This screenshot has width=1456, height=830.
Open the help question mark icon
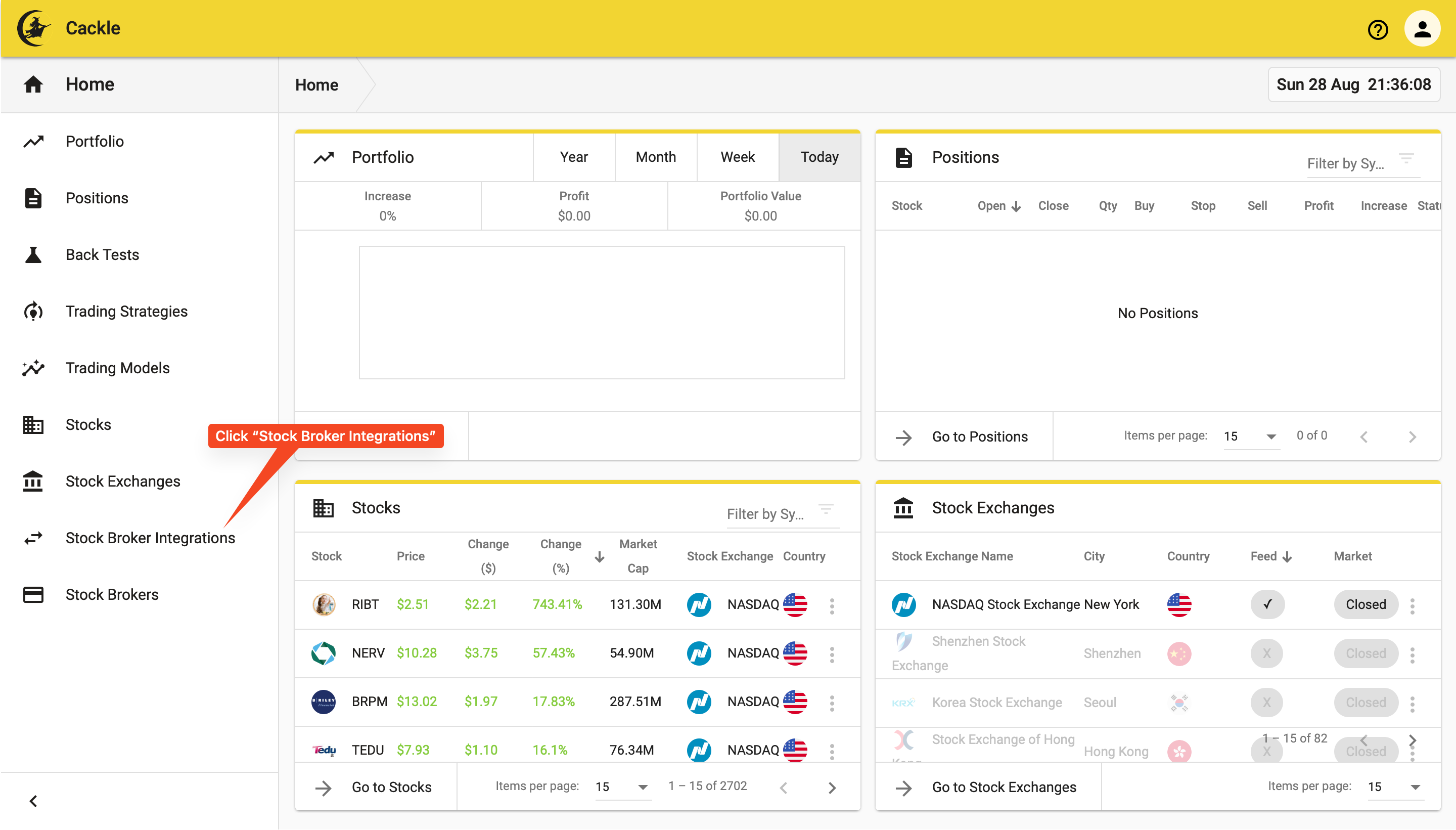click(1378, 29)
